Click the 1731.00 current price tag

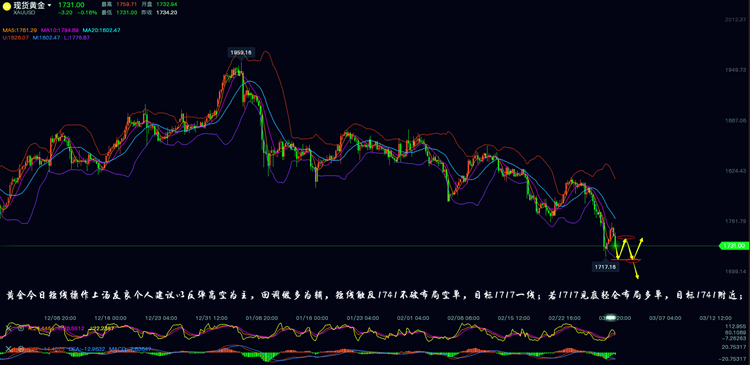(734, 246)
